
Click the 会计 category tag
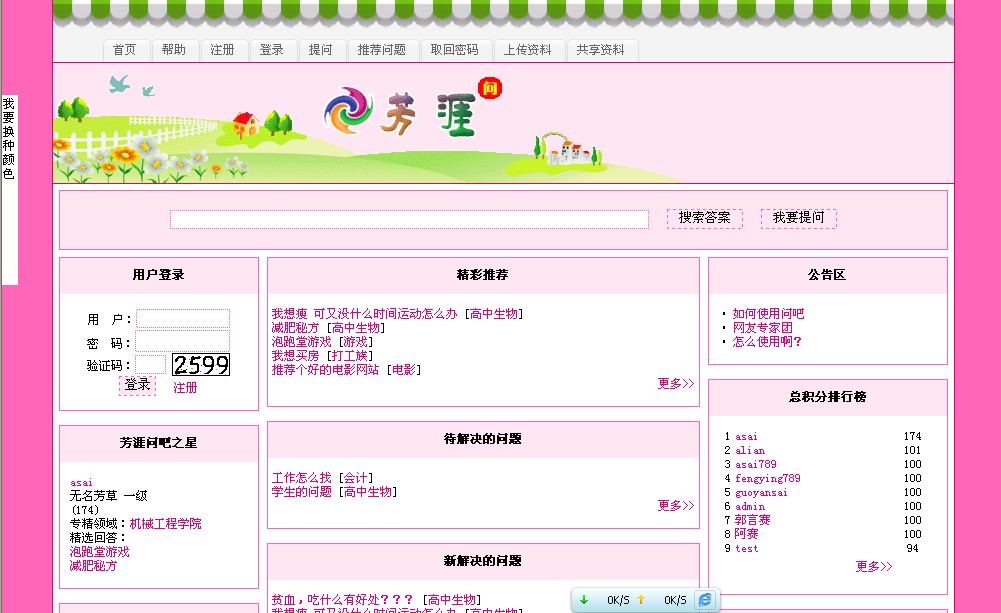tap(356, 478)
